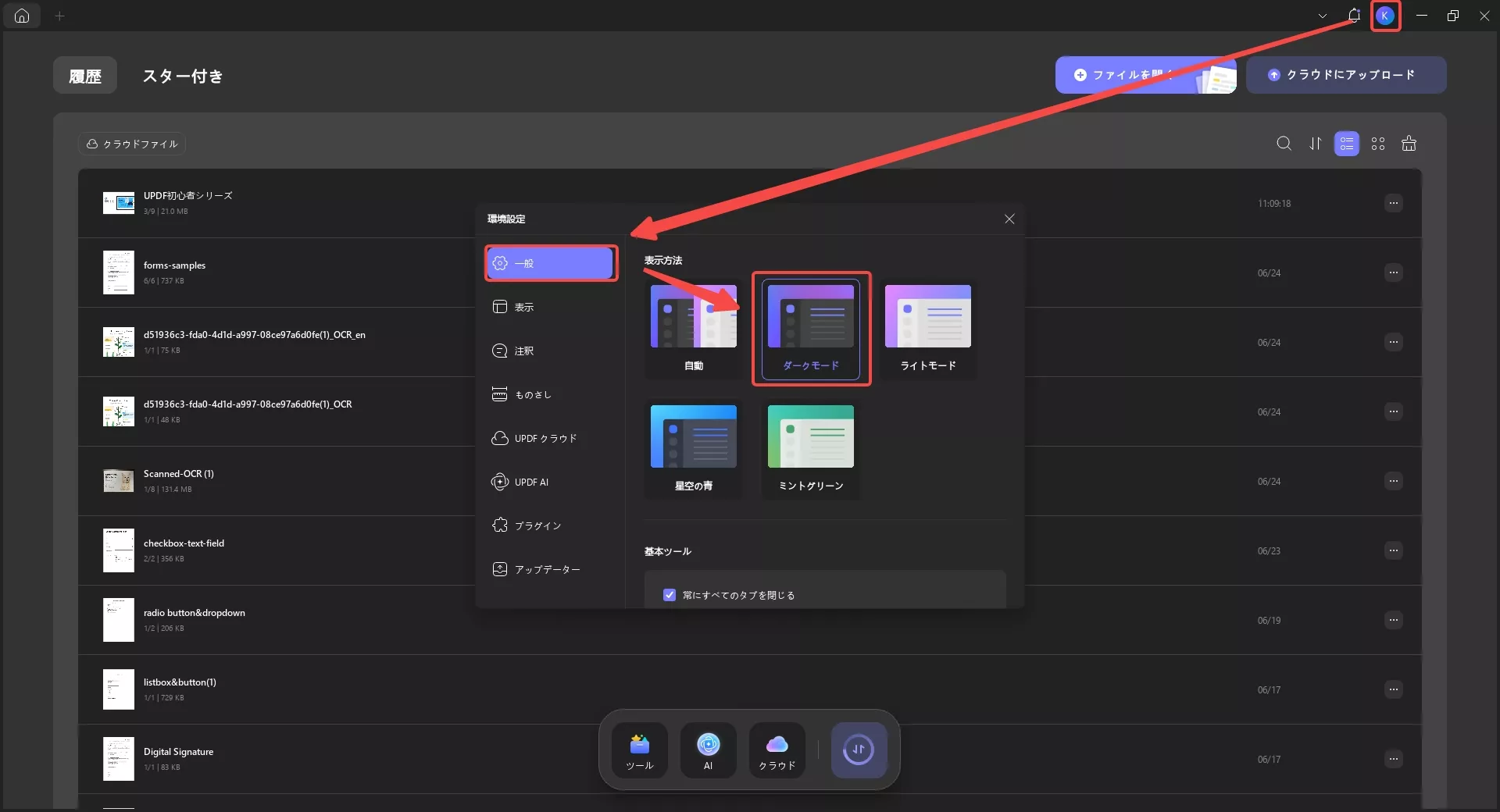Image resolution: width=1500 pixels, height=812 pixels.
Task: Expand the title bar dropdown chevron
Action: tap(1322, 16)
